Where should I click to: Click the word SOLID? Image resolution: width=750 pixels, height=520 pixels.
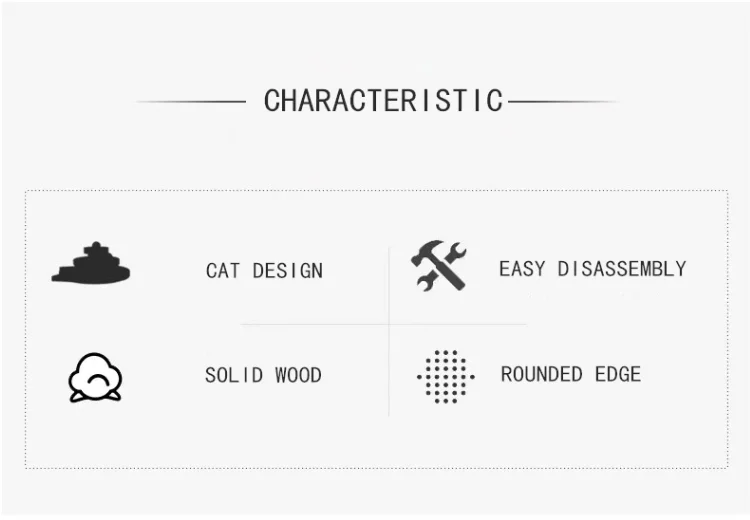(234, 375)
